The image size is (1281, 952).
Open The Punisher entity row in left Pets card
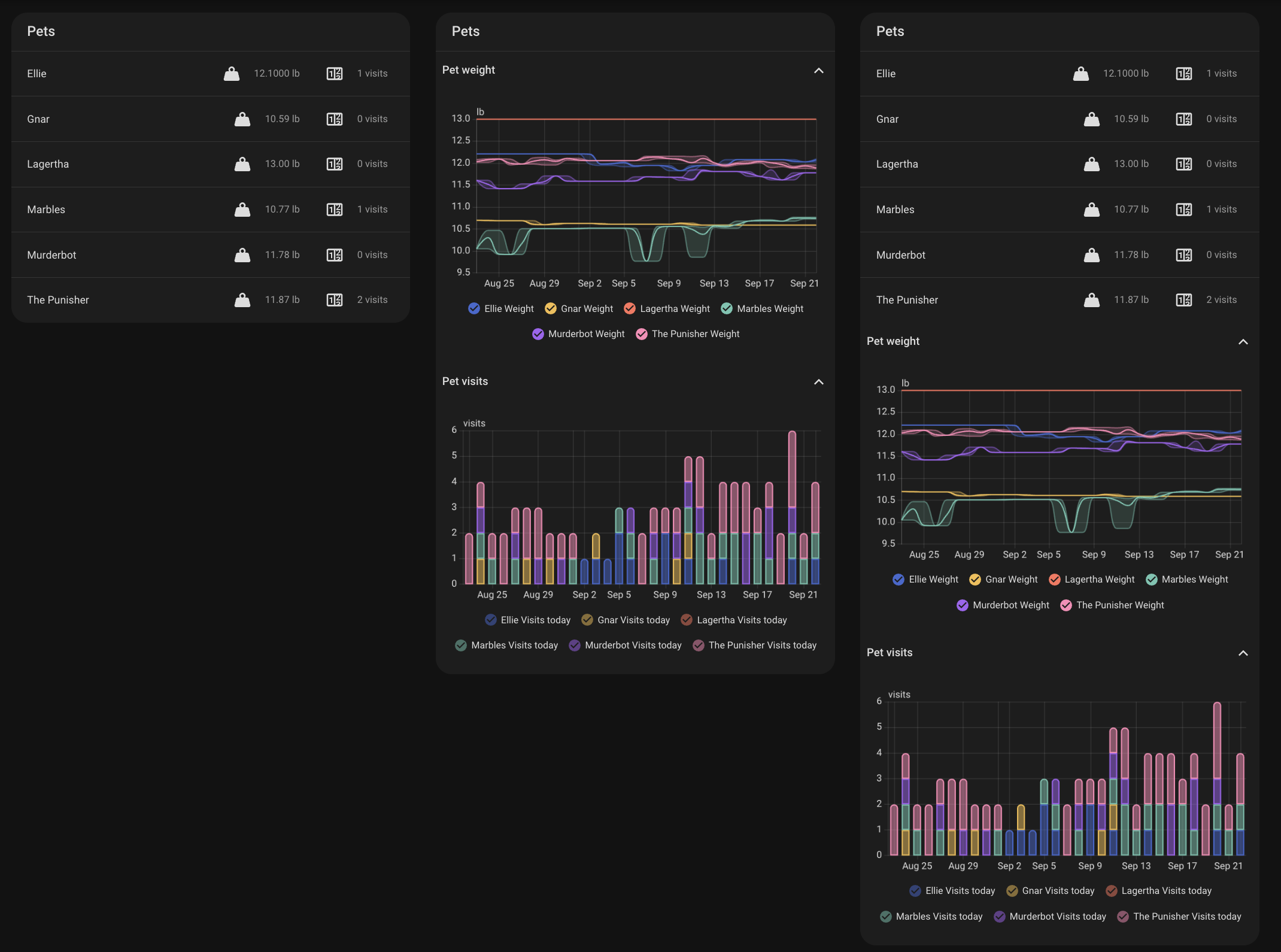pos(211,300)
